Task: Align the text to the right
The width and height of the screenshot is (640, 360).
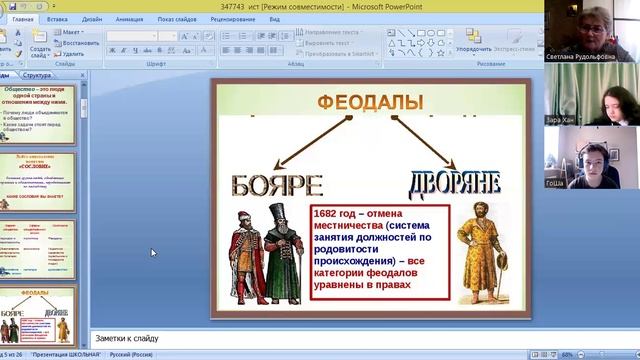Action: point(249,50)
